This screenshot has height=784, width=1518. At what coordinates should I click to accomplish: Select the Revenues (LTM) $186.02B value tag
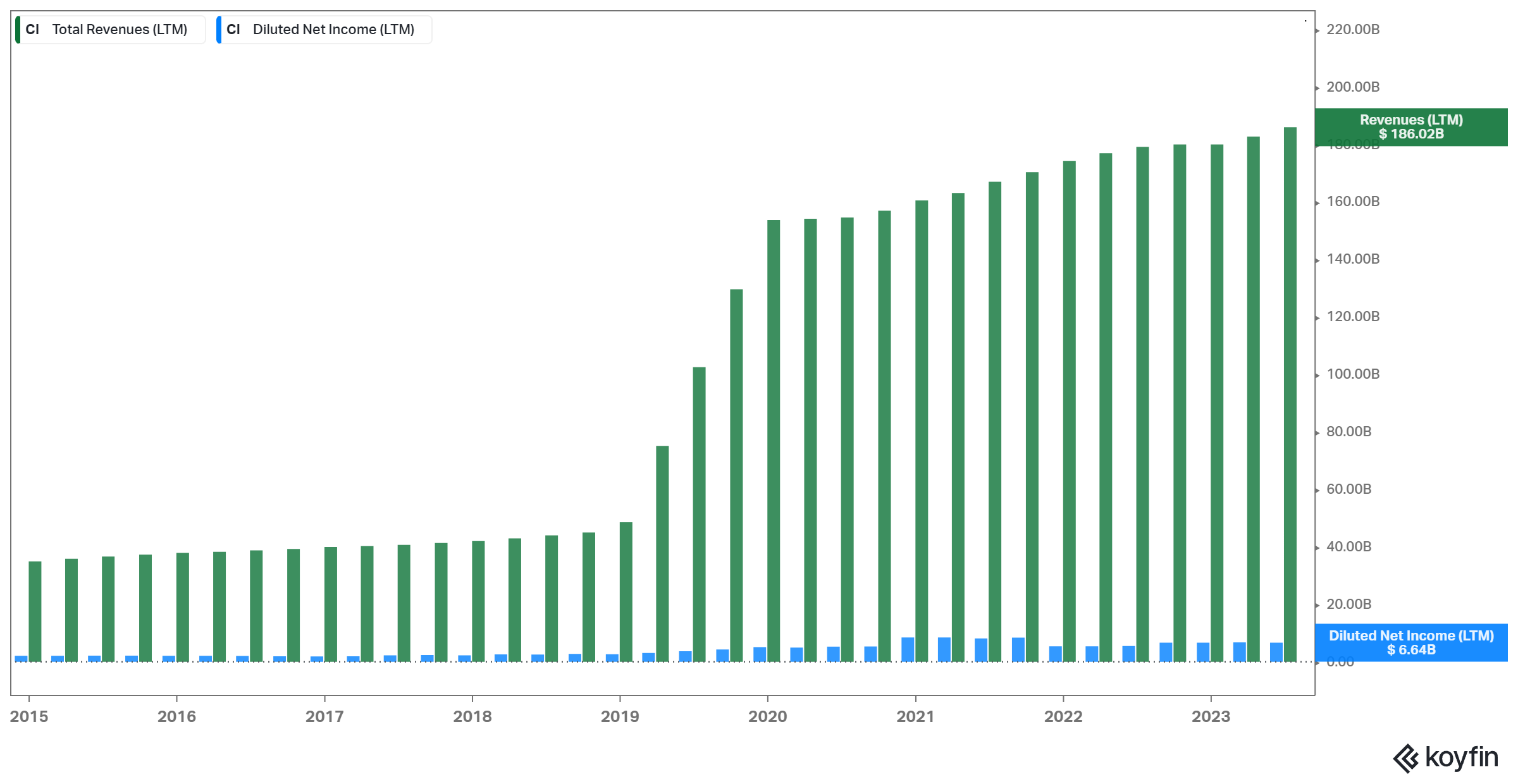click(x=1410, y=127)
